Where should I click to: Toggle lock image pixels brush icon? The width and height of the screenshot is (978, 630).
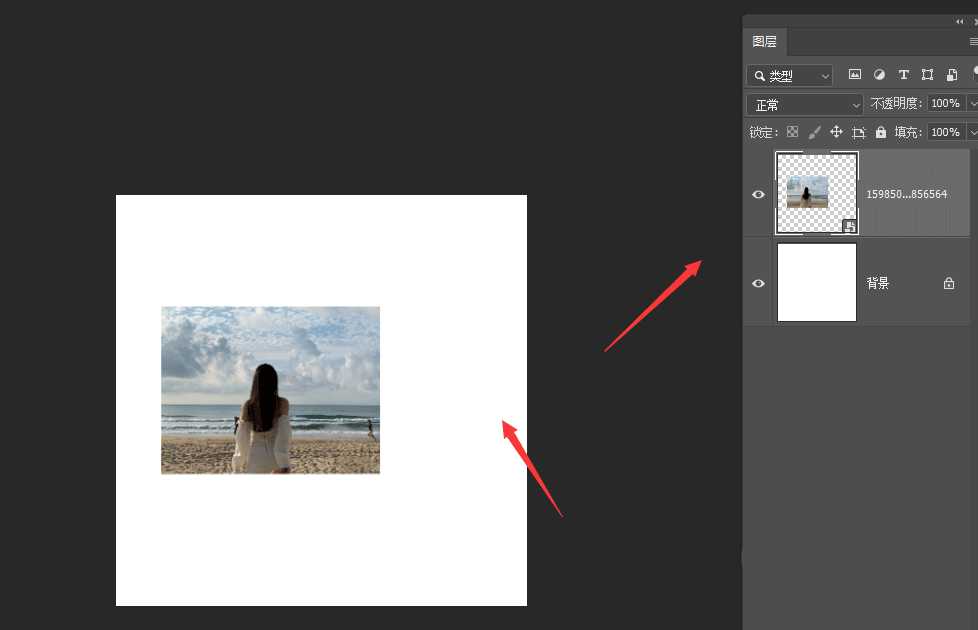(x=814, y=132)
